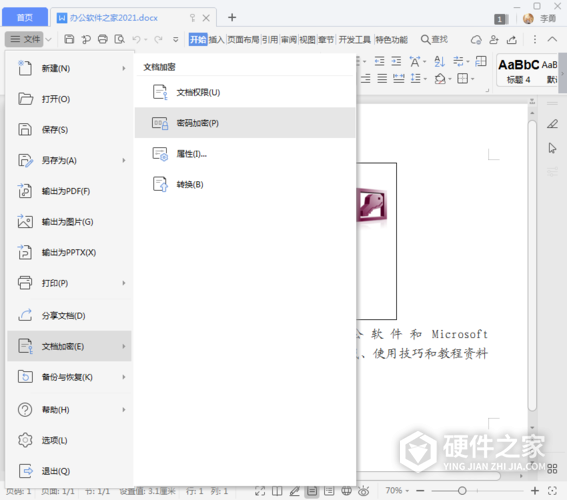Open the 审阅 ribbon tab
This screenshot has width=567, height=500.
(x=289, y=39)
